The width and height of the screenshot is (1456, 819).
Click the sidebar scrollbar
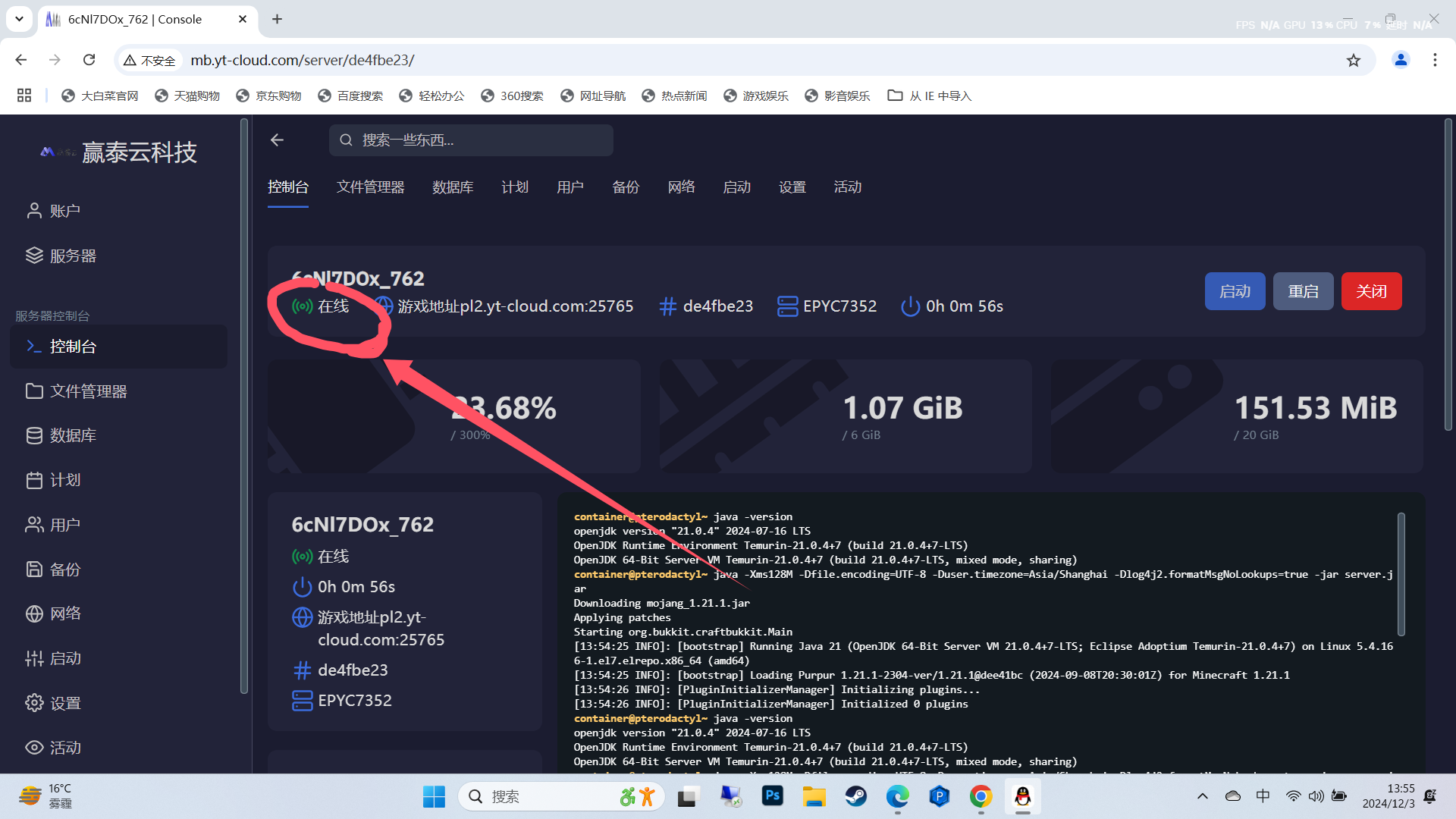[x=243, y=405]
